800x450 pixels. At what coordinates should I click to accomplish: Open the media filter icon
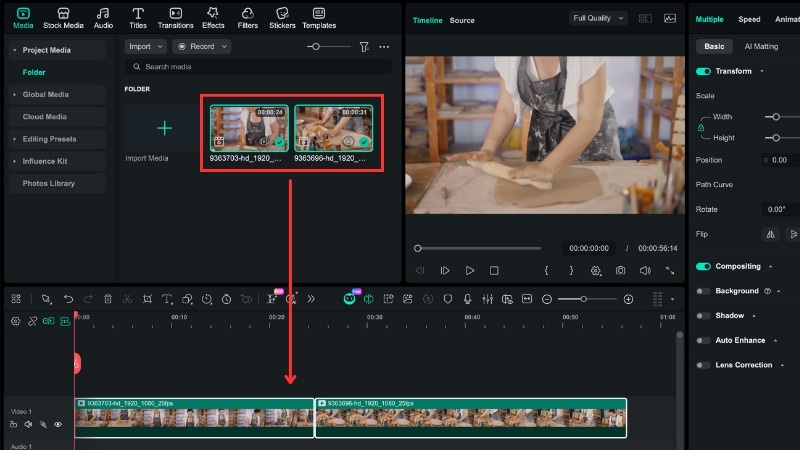[364, 47]
